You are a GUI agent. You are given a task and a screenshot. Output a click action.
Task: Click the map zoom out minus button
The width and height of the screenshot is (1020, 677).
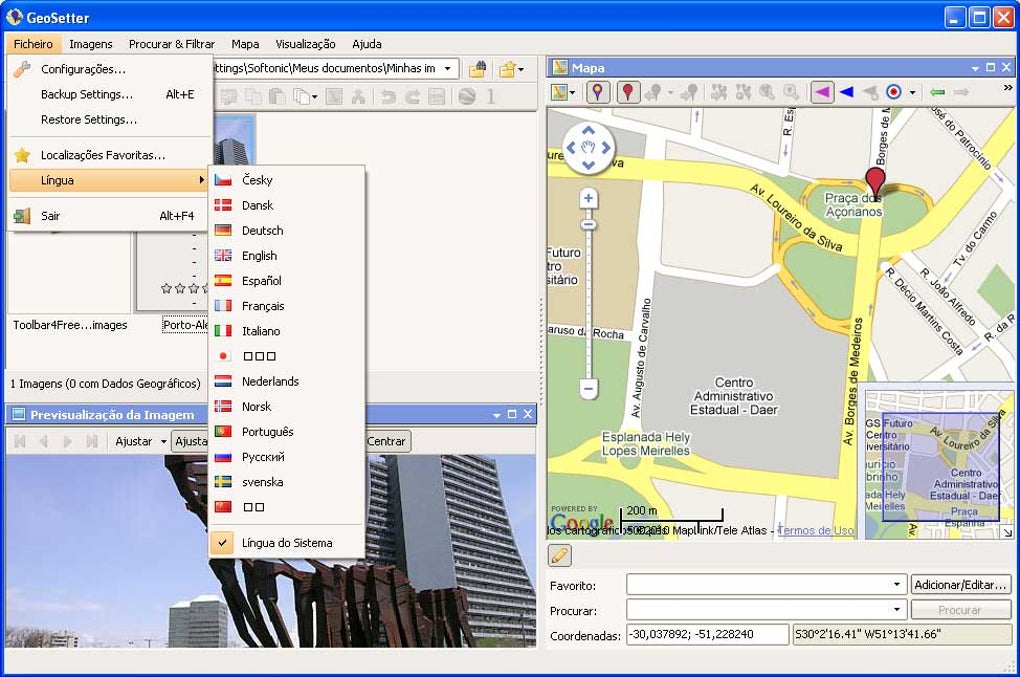tap(588, 389)
